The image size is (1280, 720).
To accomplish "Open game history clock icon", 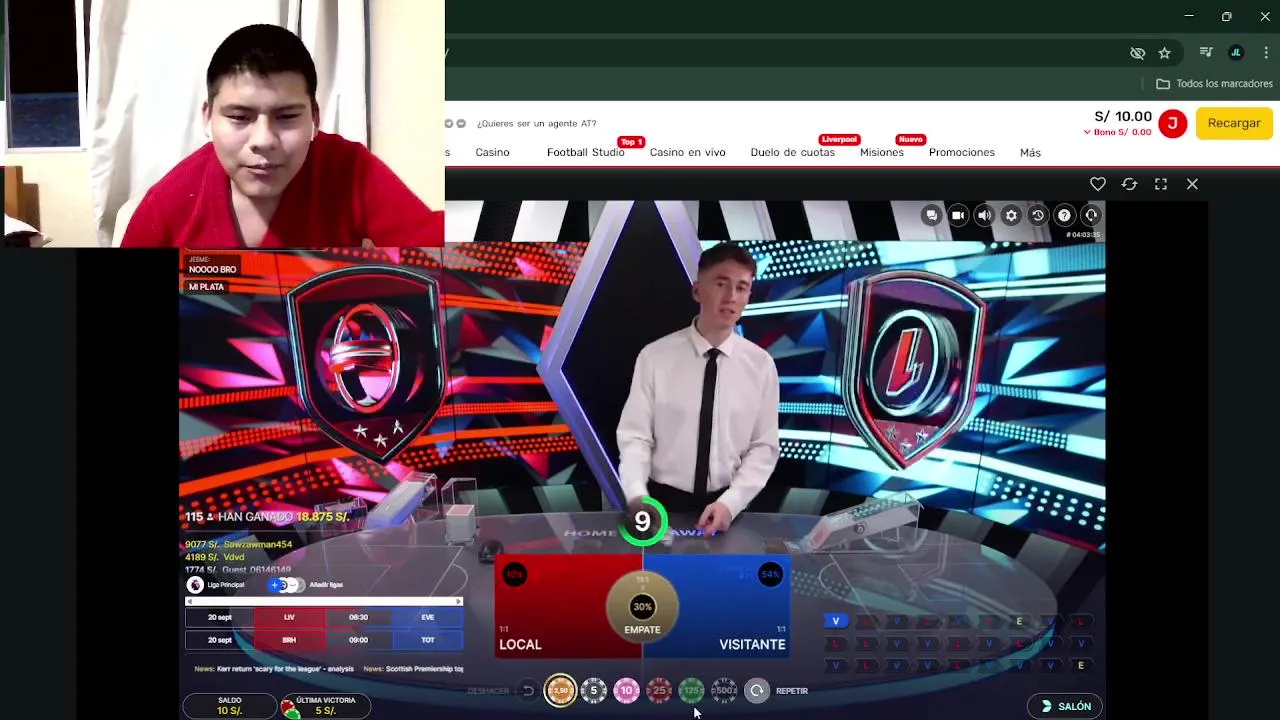I will pos(1038,215).
